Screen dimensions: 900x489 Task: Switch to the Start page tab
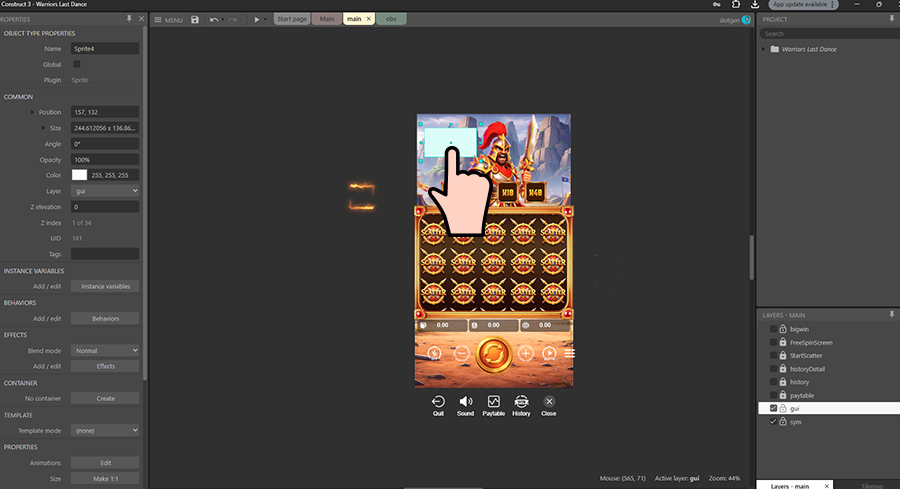click(x=292, y=19)
